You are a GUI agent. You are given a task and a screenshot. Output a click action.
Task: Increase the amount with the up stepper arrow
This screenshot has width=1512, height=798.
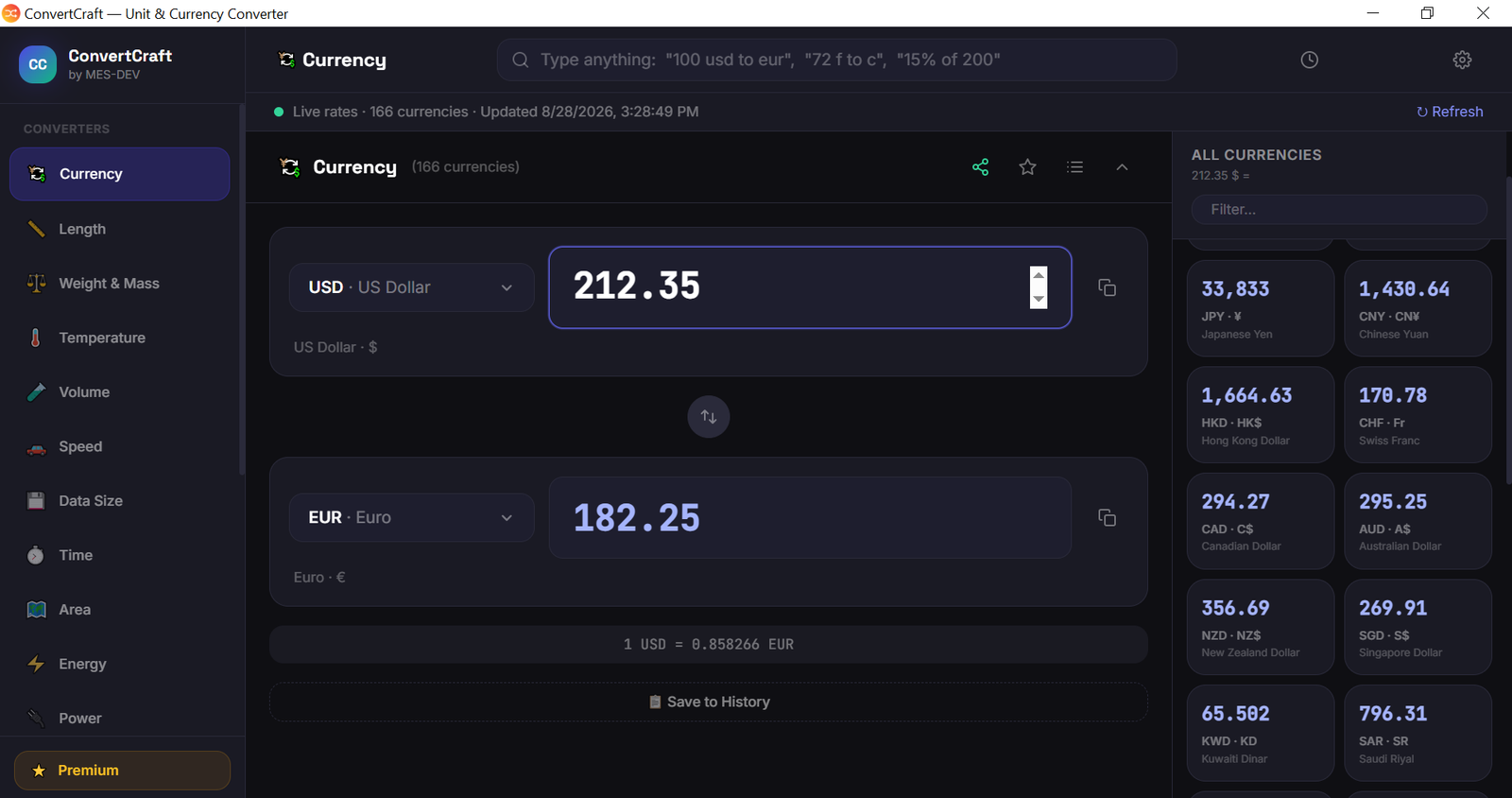1039,276
